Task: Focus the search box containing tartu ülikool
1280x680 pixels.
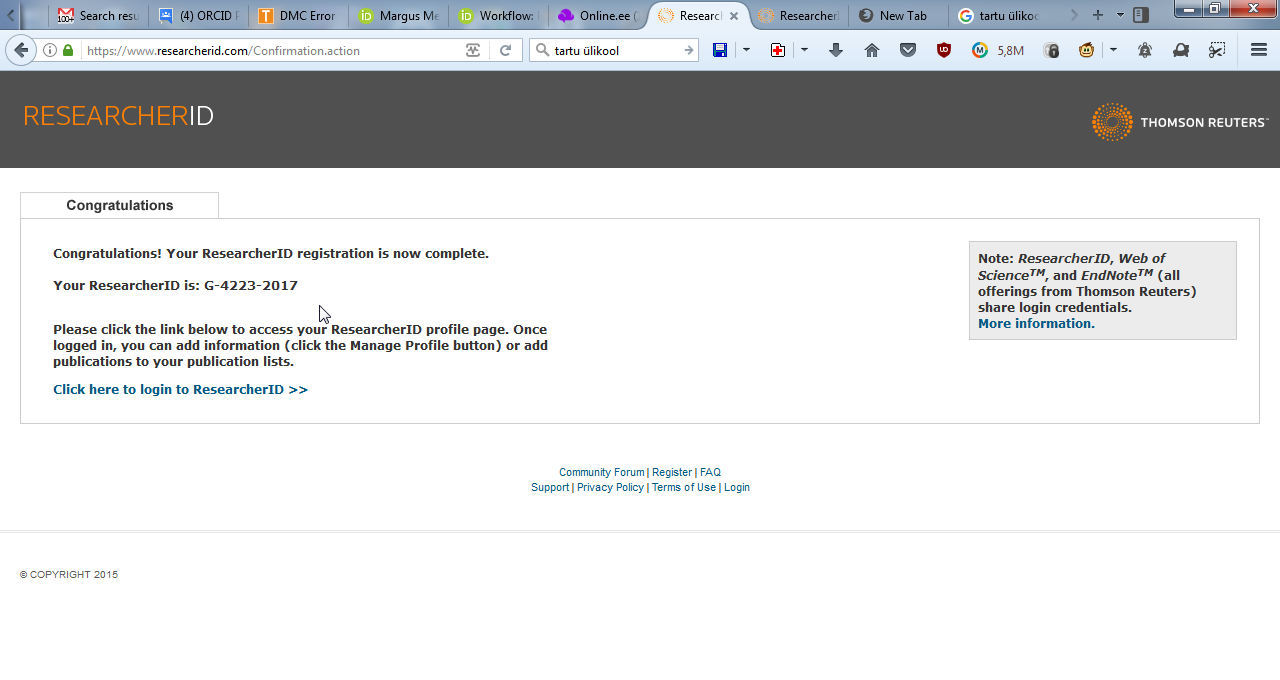Action: point(615,50)
